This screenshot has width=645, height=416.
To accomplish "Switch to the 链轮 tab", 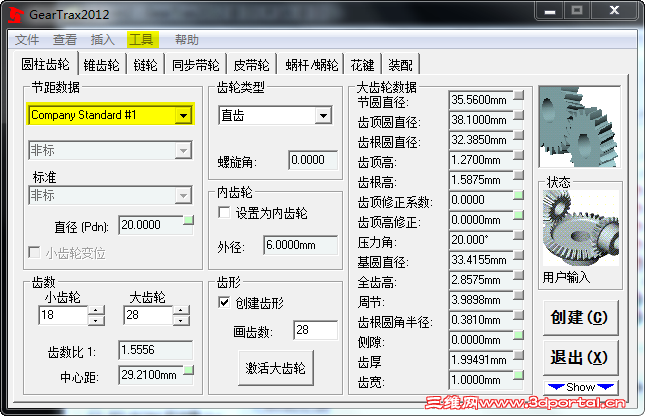I will (145, 65).
